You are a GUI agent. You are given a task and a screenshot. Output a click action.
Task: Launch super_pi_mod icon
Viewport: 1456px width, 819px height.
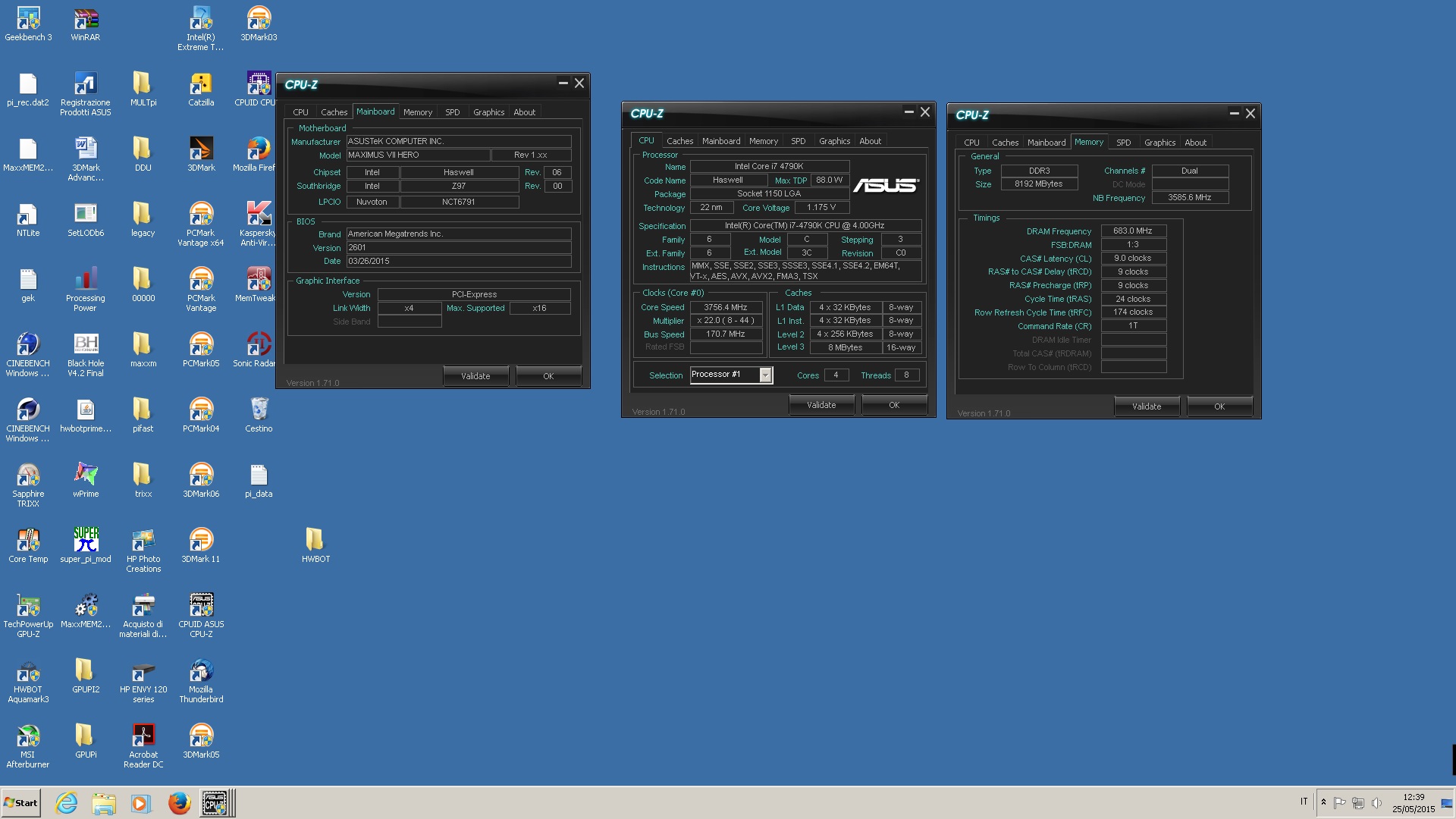click(86, 545)
